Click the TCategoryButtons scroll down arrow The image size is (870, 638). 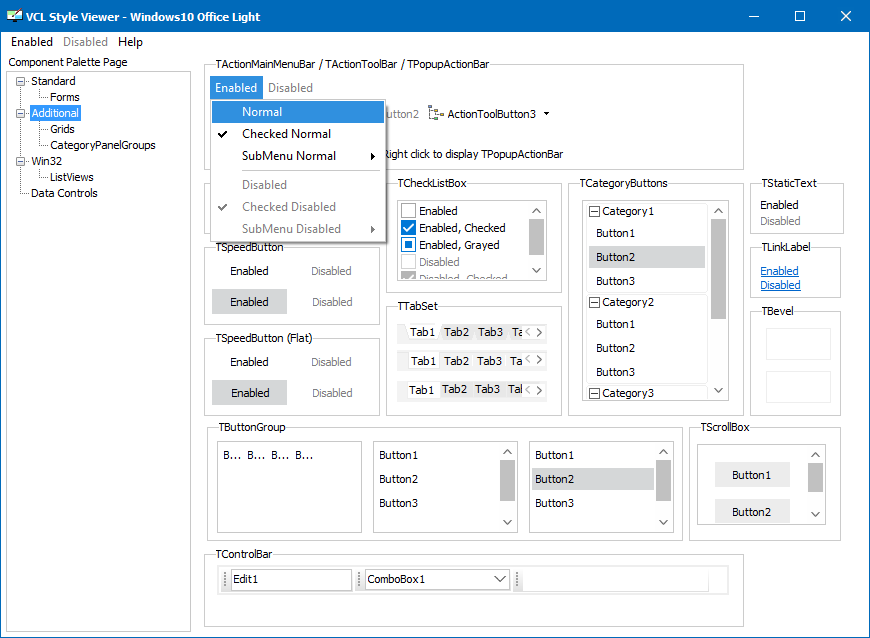[x=719, y=391]
